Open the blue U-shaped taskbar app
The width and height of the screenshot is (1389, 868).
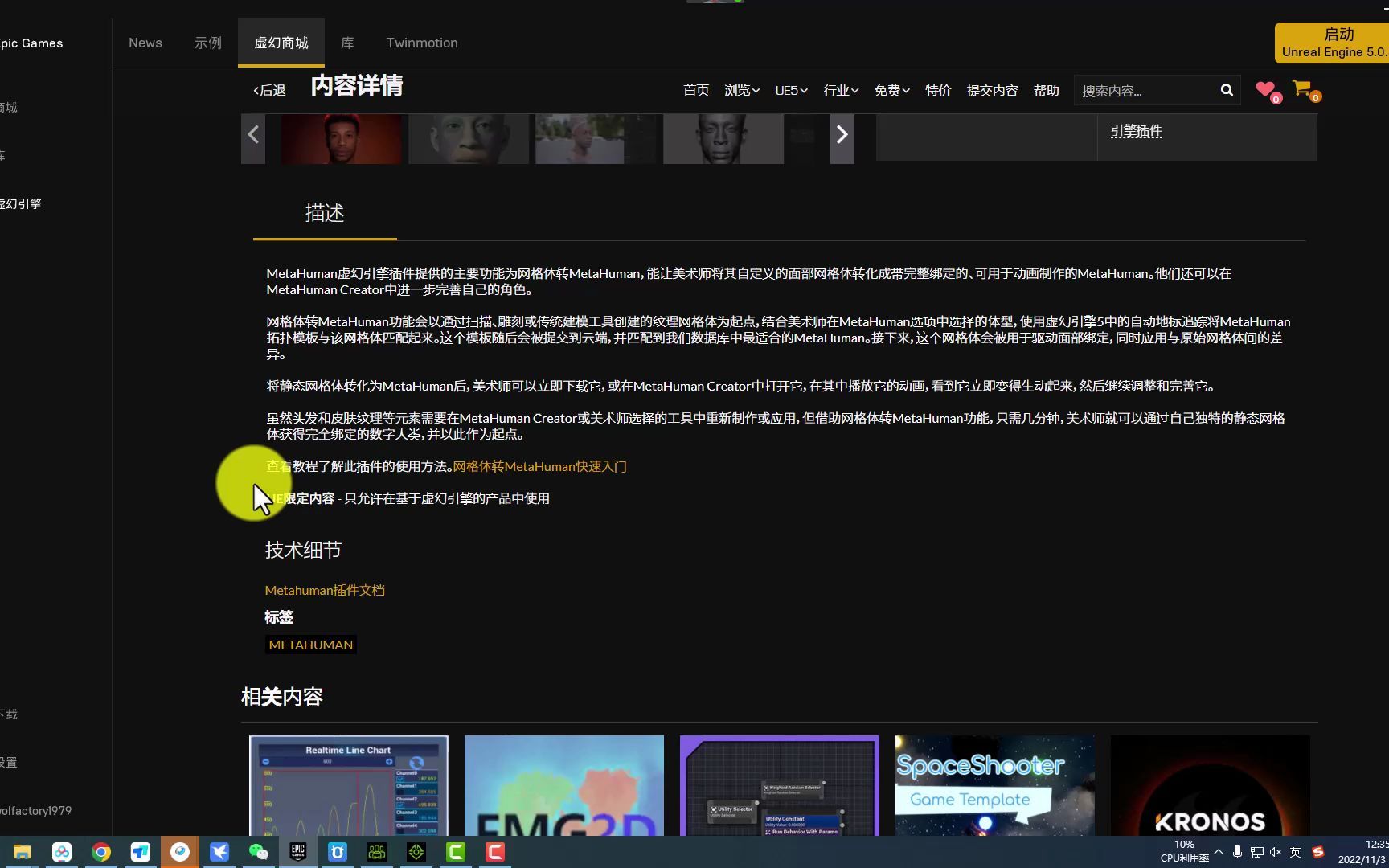click(x=338, y=852)
